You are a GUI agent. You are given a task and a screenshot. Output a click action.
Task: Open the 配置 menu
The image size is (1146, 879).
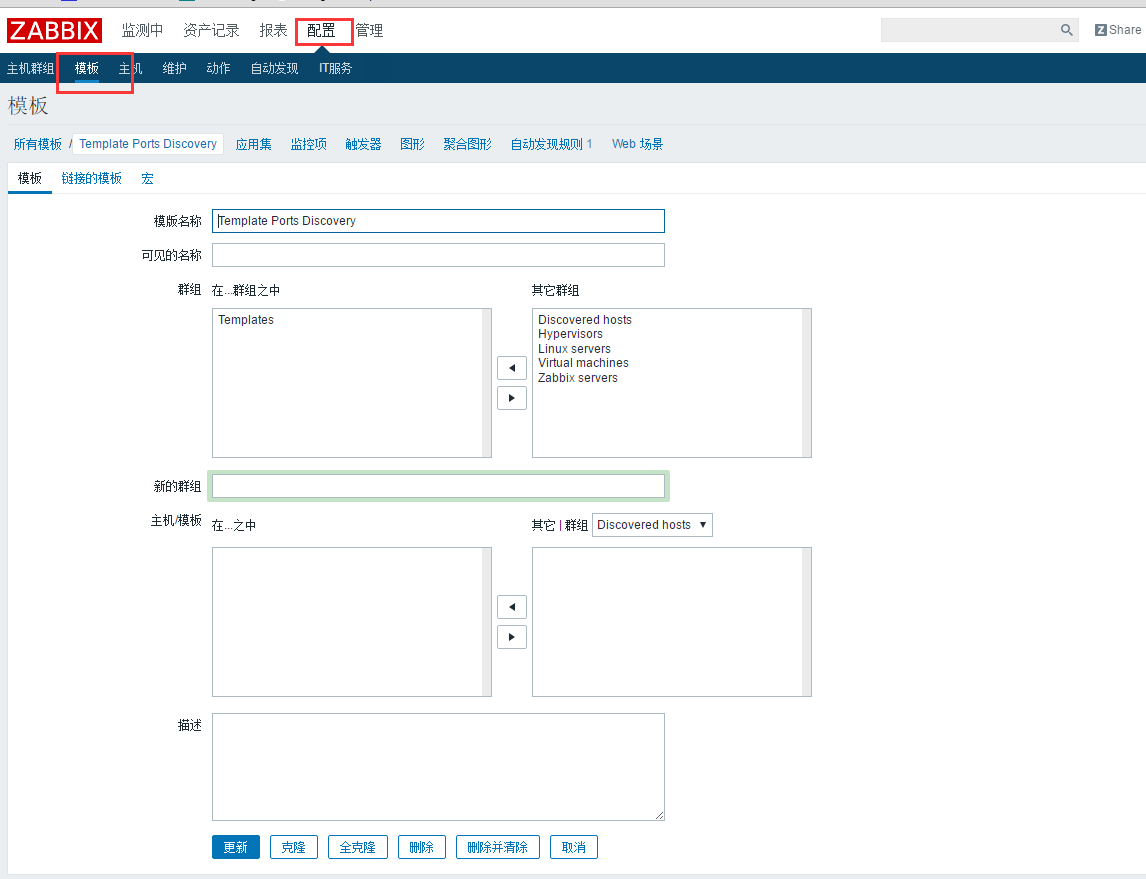[321, 30]
